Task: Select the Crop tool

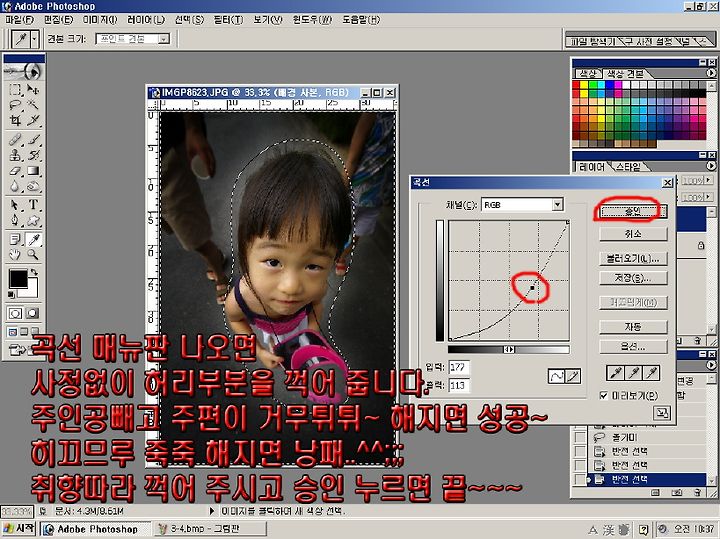Action: pyautogui.click(x=15, y=120)
